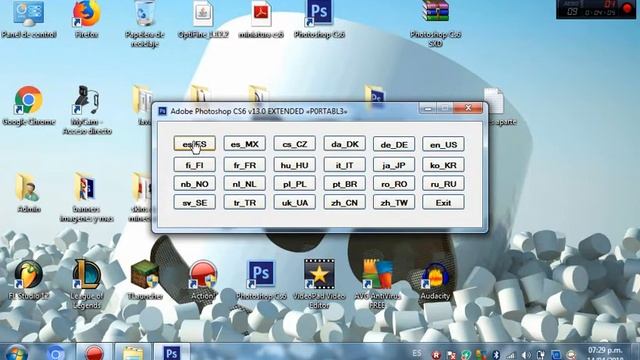Viewport: 640px width, 360px height.
Task: Click the ES language indicator in taskbar
Action: click(417, 353)
